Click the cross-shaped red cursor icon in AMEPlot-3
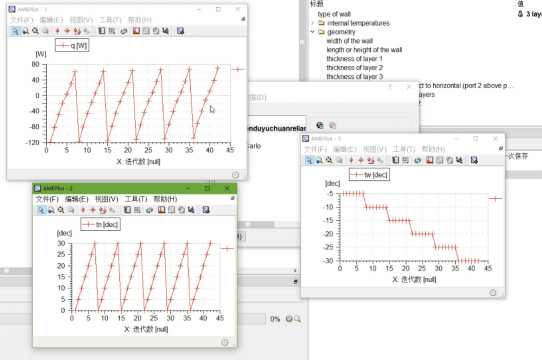542x360 pixels. tap(361, 160)
